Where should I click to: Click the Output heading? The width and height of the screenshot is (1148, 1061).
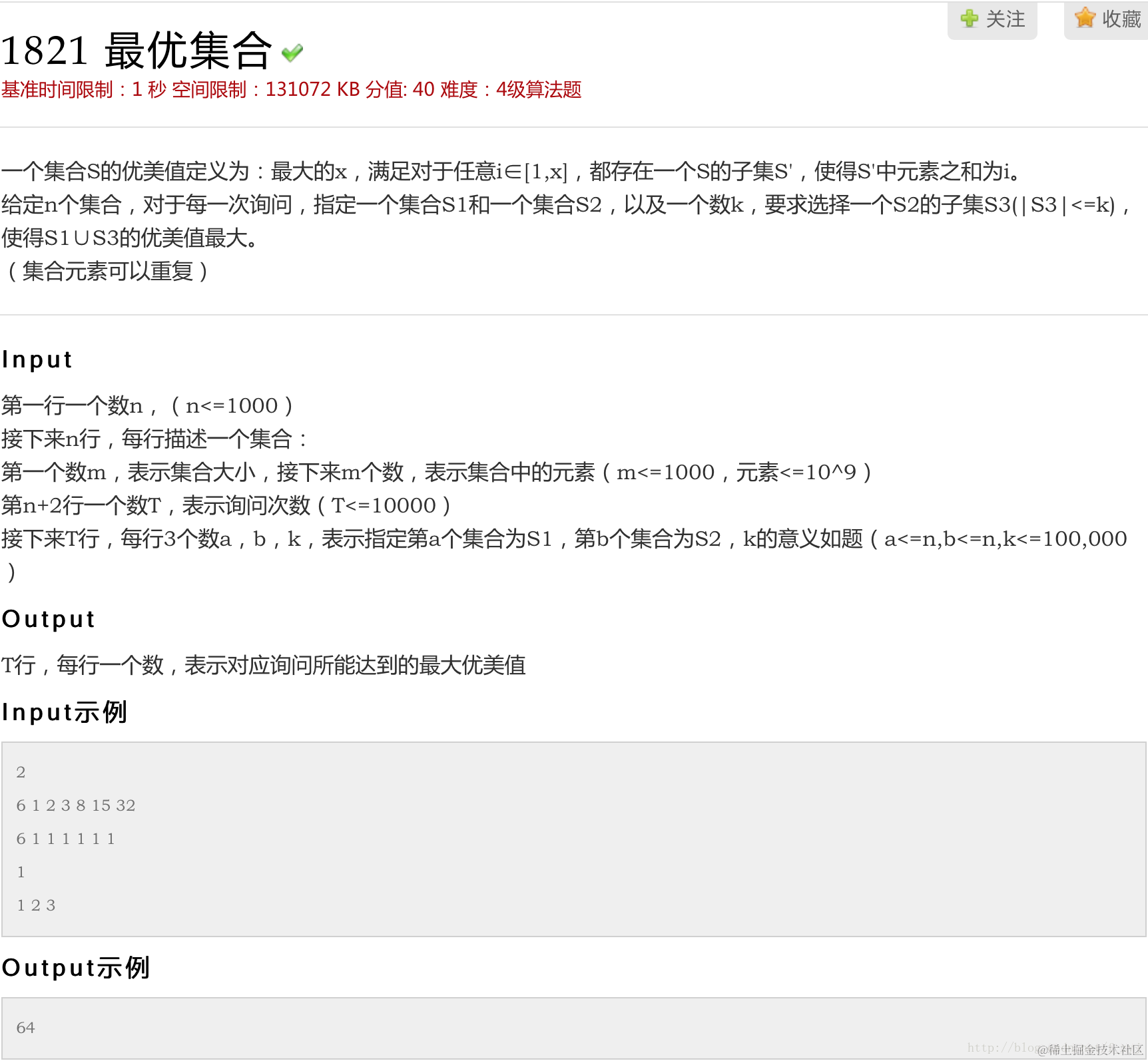49,619
